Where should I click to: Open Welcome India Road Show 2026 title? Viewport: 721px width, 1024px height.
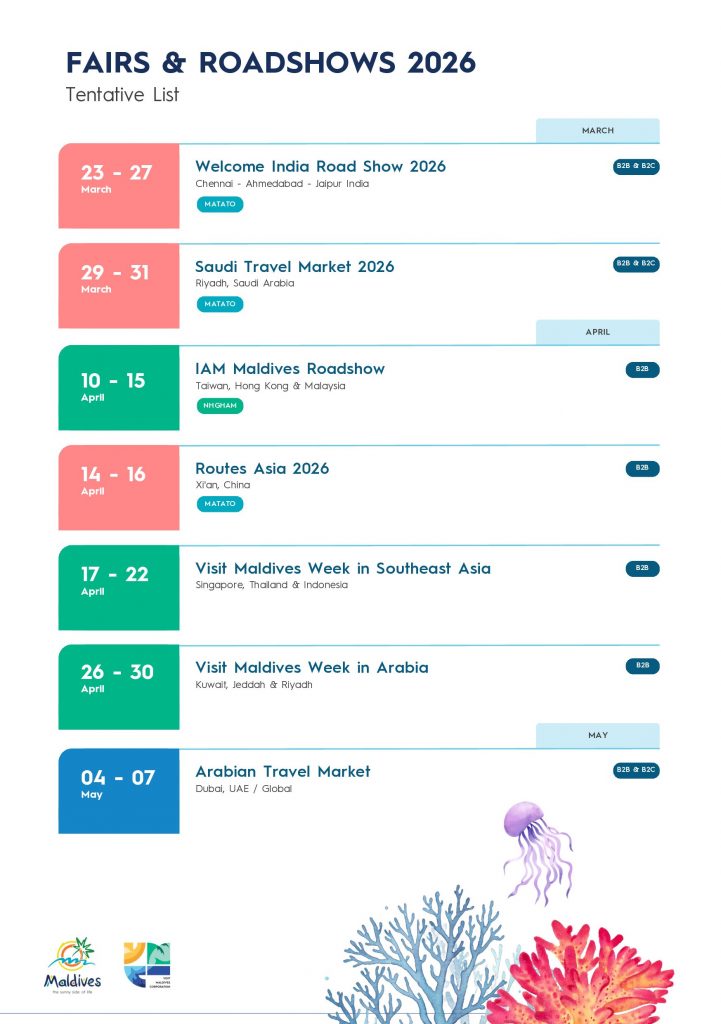point(320,166)
